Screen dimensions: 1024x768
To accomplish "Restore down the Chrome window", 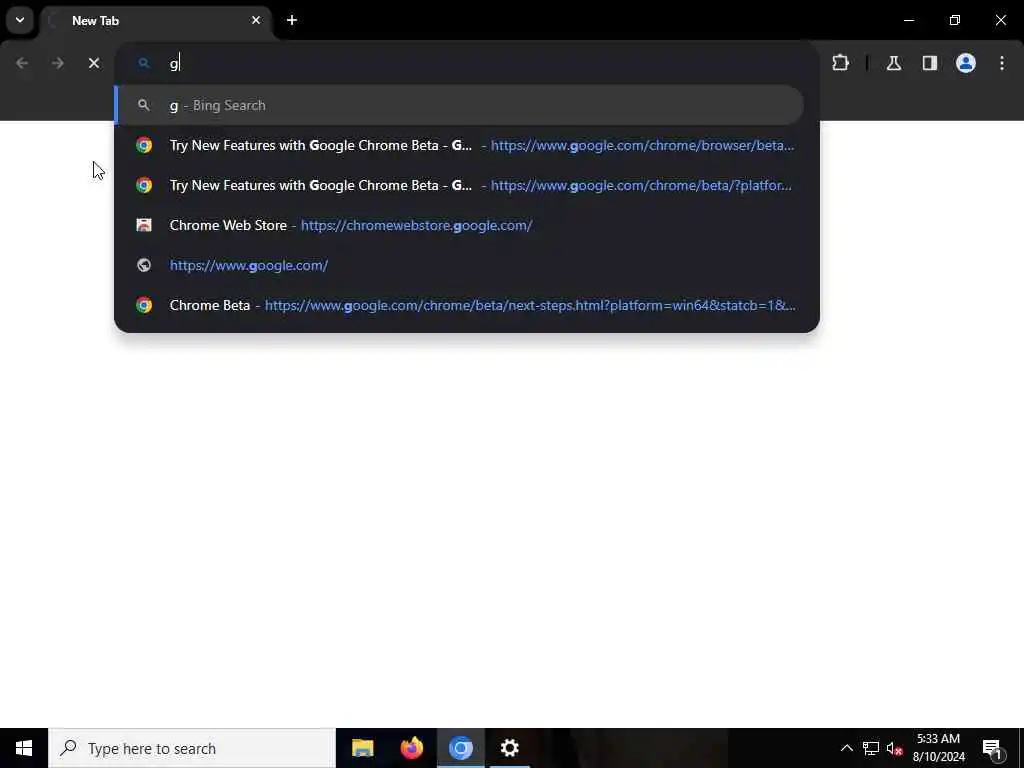I will click(x=955, y=20).
